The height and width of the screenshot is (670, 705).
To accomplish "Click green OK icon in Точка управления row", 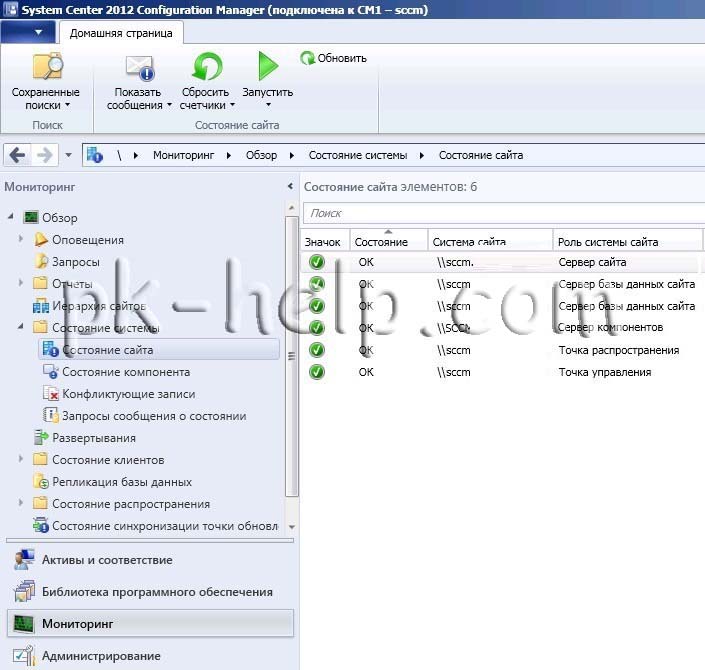I will click(x=317, y=372).
